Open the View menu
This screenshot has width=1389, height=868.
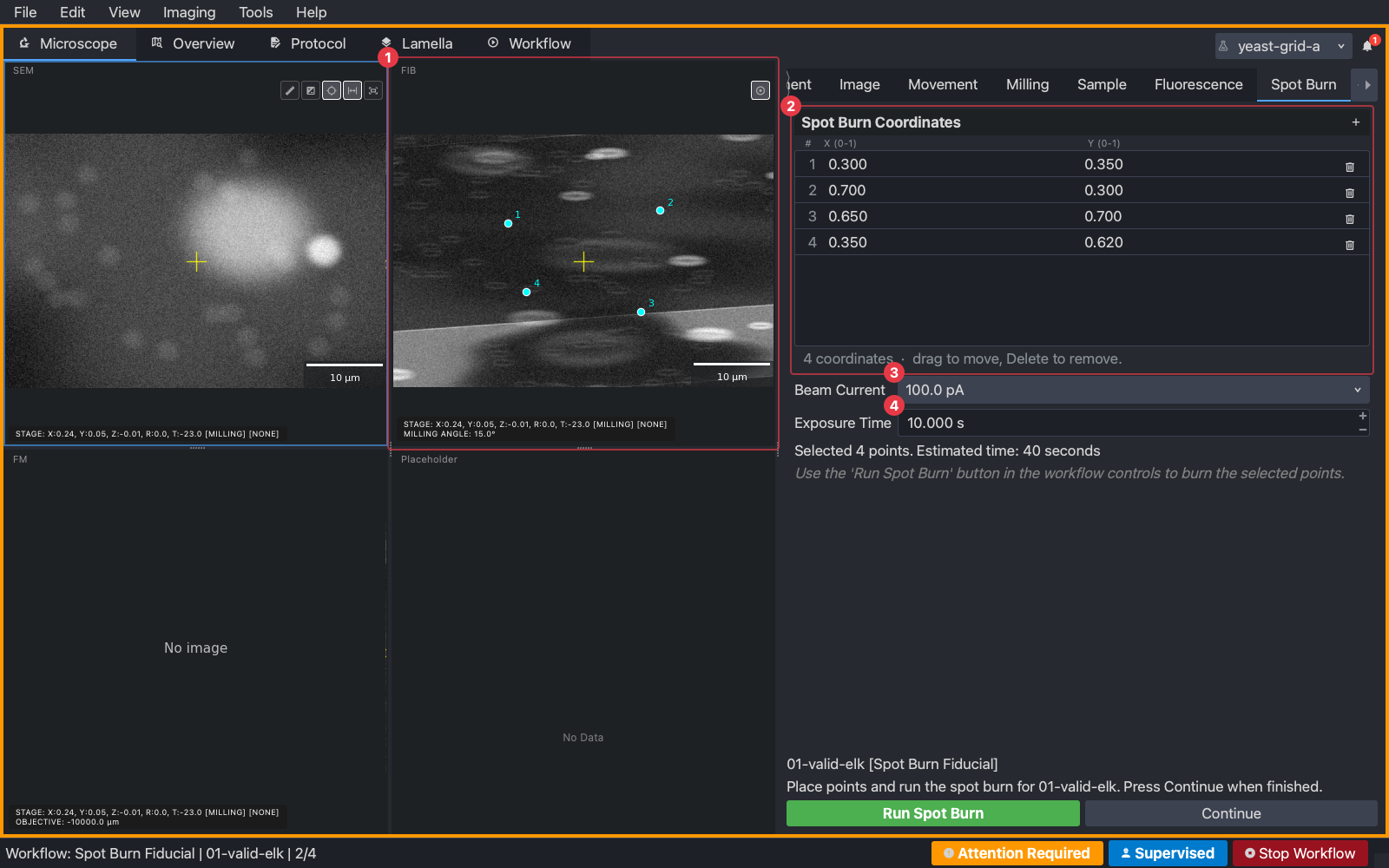pyautogui.click(x=124, y=12)
